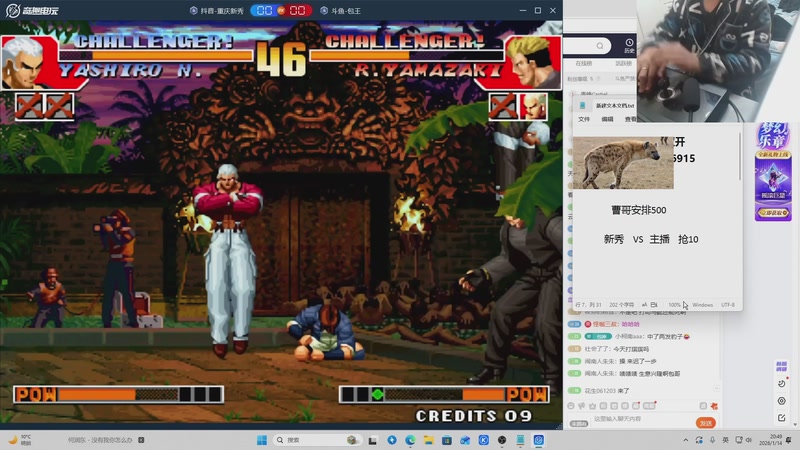Click the text 曹哥安排500 in Notepad
Screen dimensions: 800x450
638,210
